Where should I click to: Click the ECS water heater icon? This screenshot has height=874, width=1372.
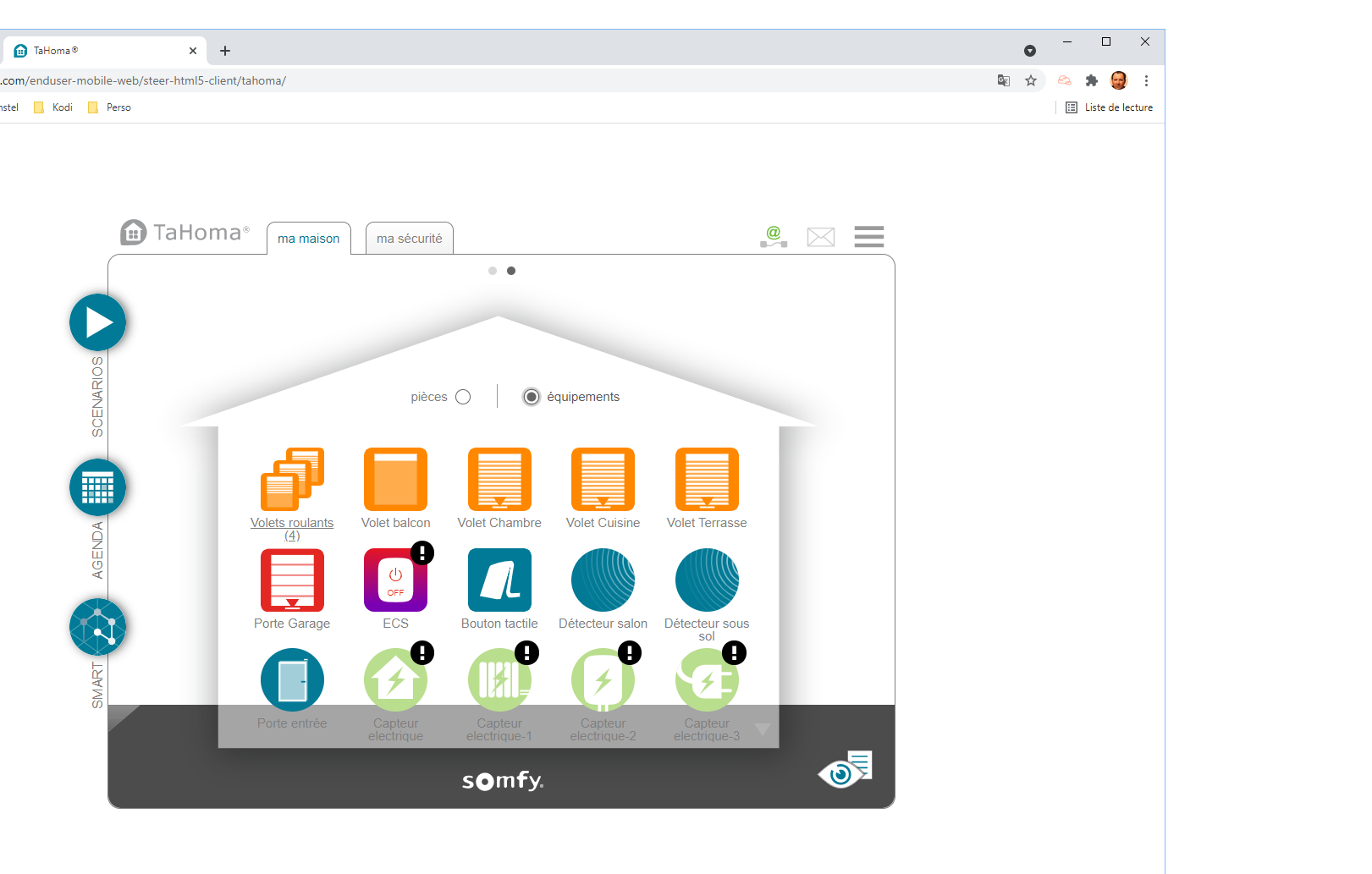tap(395, 580)
